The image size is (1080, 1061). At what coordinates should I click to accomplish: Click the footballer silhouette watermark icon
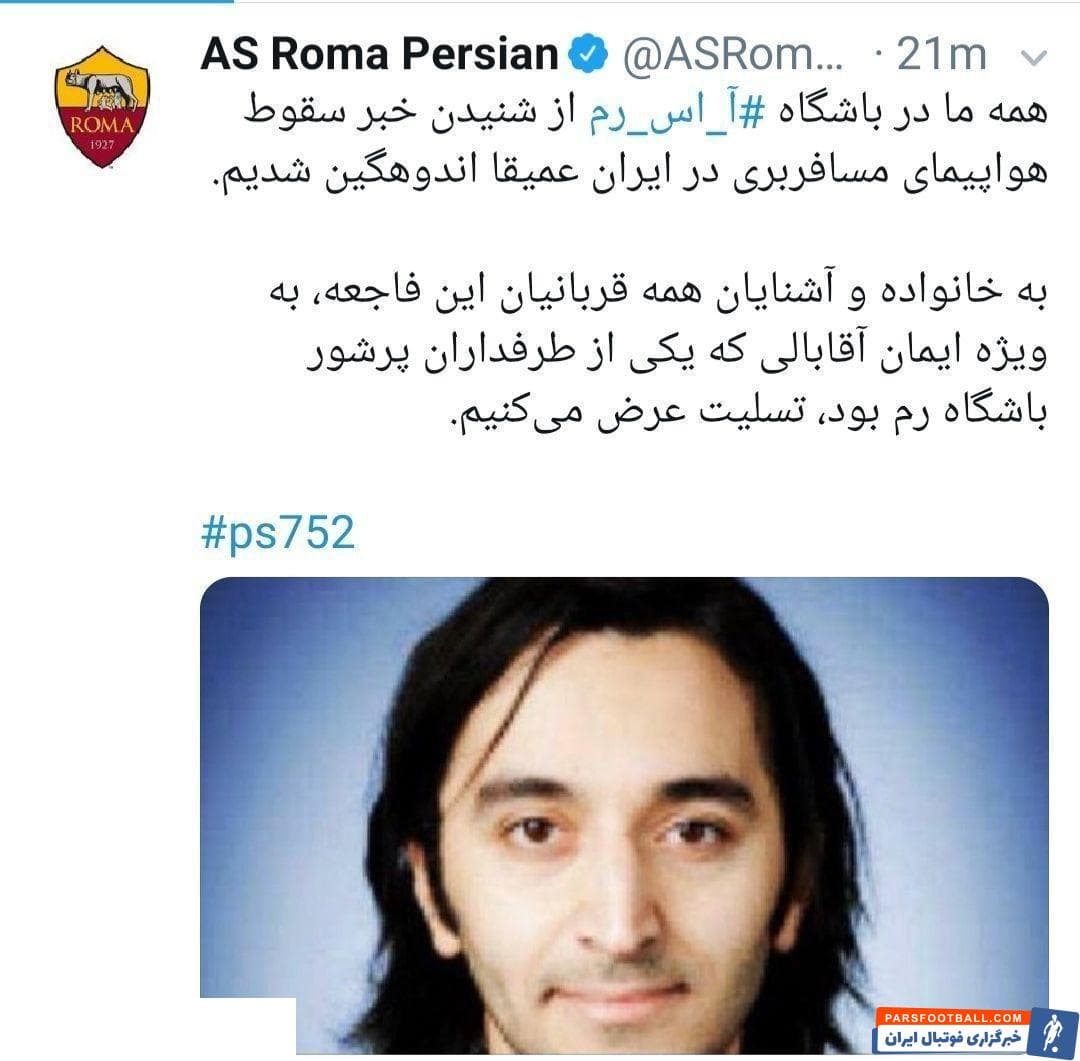click(1051, 1032)
